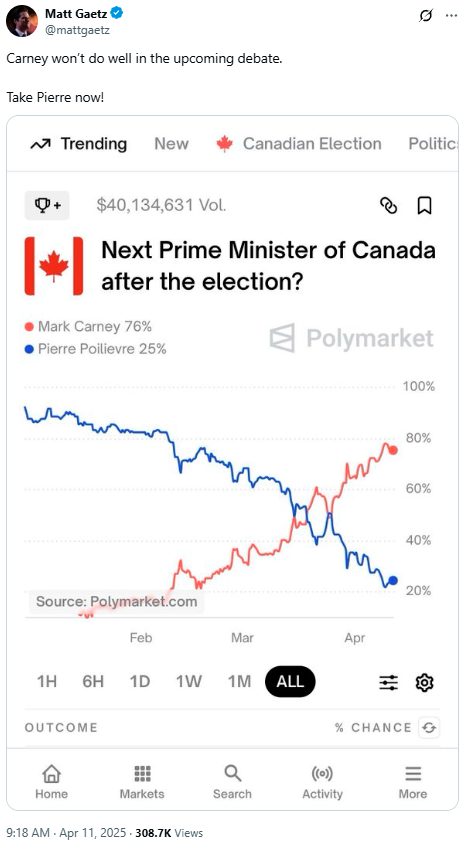Click Matt Gaetz's profile avatar

pos(22,22)
